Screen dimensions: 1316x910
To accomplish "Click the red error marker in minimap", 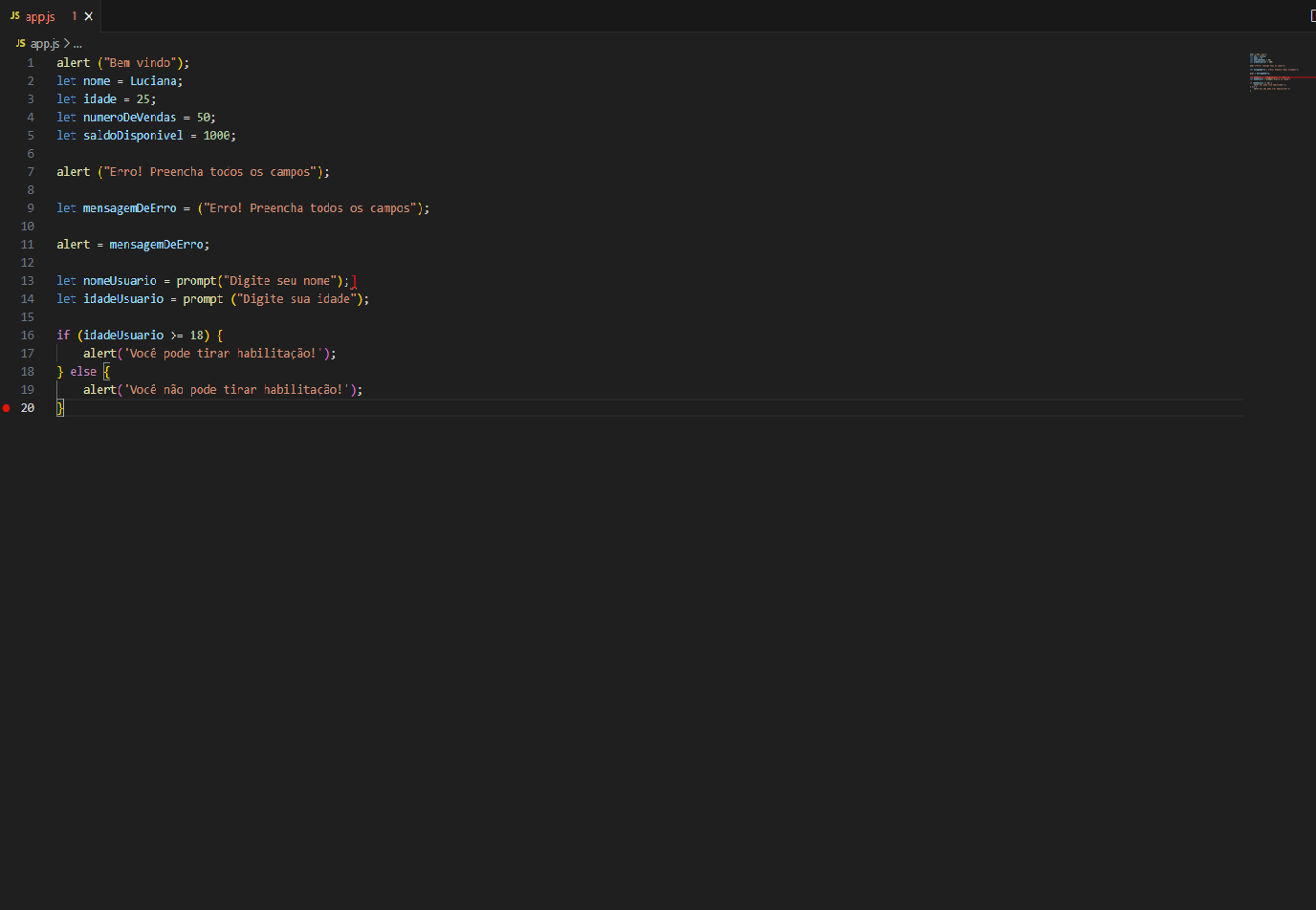I will point(1282,77).
